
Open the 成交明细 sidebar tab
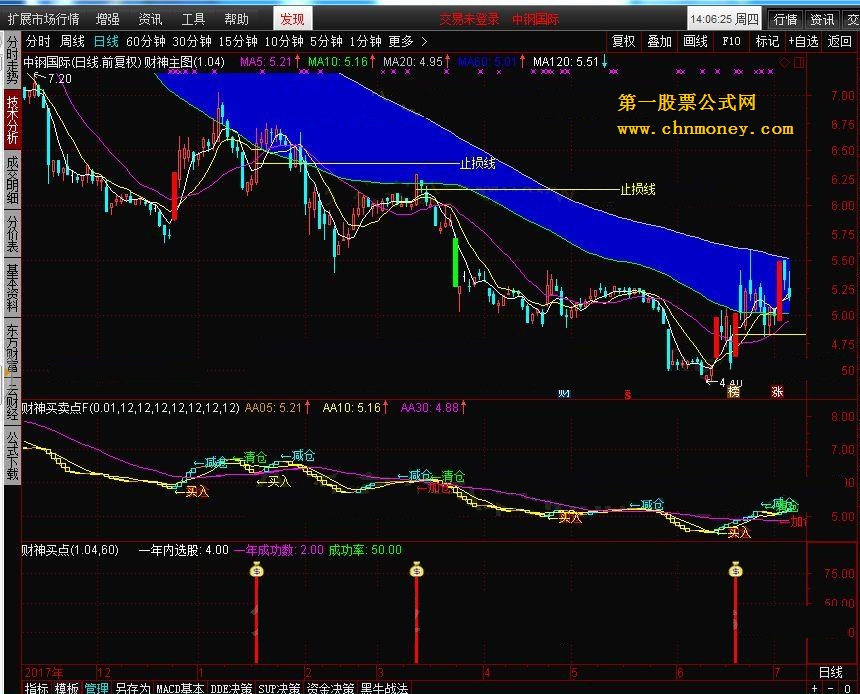click(x=12, y=180)
